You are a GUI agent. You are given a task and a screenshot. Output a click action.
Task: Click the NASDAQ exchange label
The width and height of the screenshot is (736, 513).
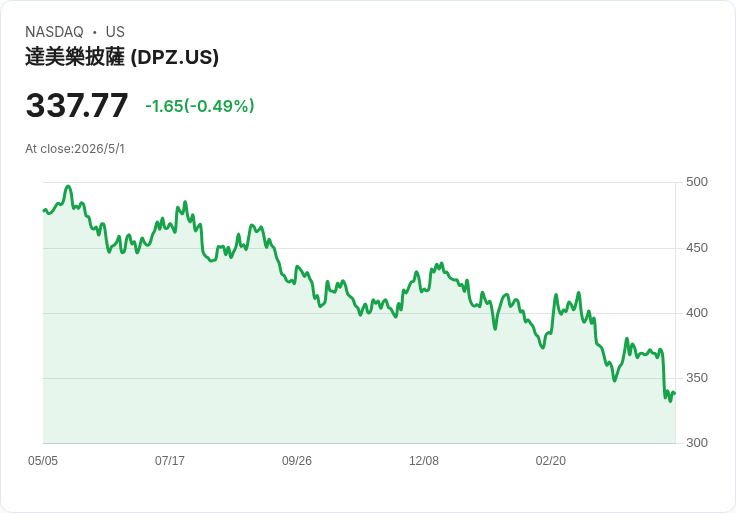(54, 32)
